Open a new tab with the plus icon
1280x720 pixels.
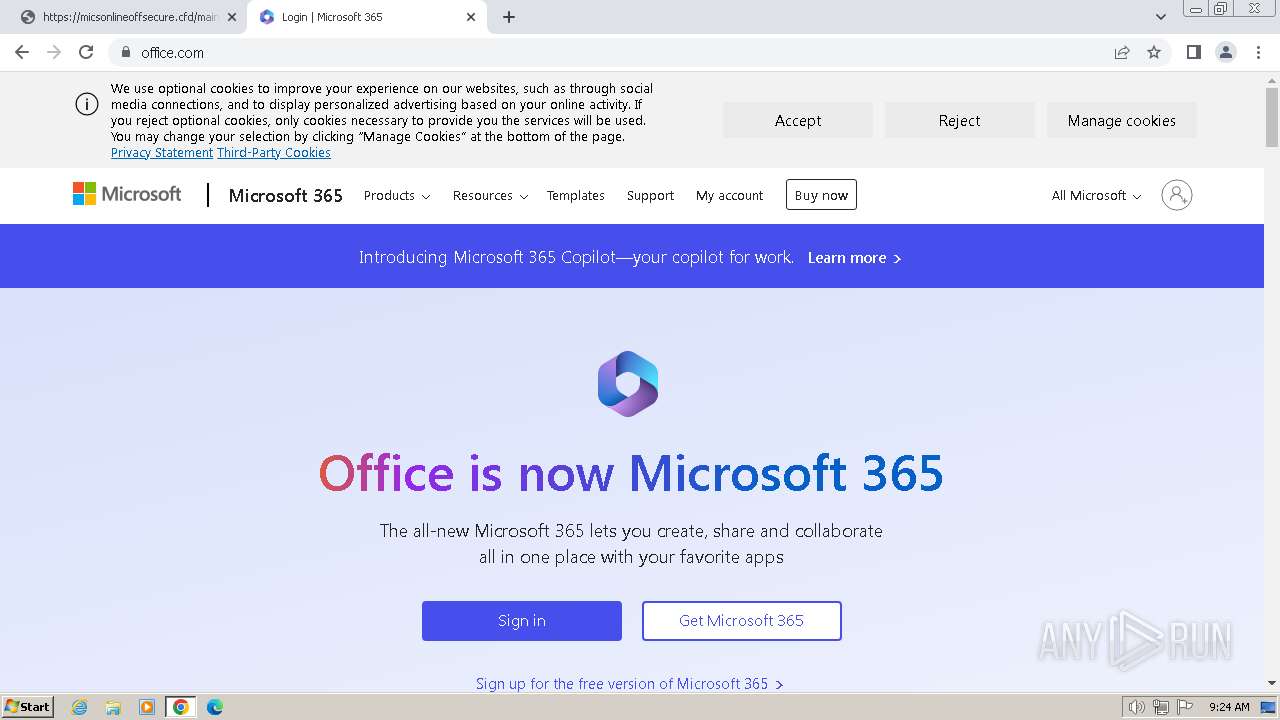[509, 17]
